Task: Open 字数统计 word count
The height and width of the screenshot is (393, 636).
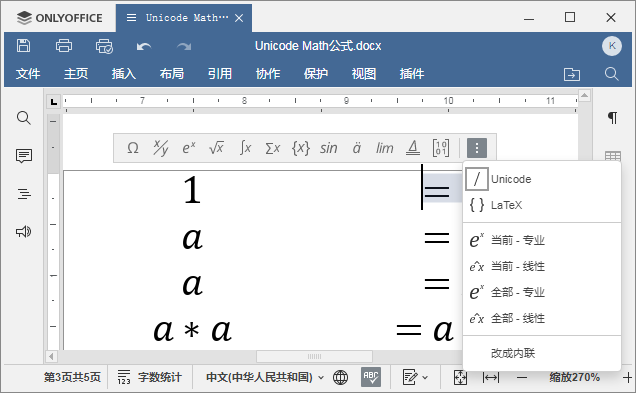Action: [149, 377]
